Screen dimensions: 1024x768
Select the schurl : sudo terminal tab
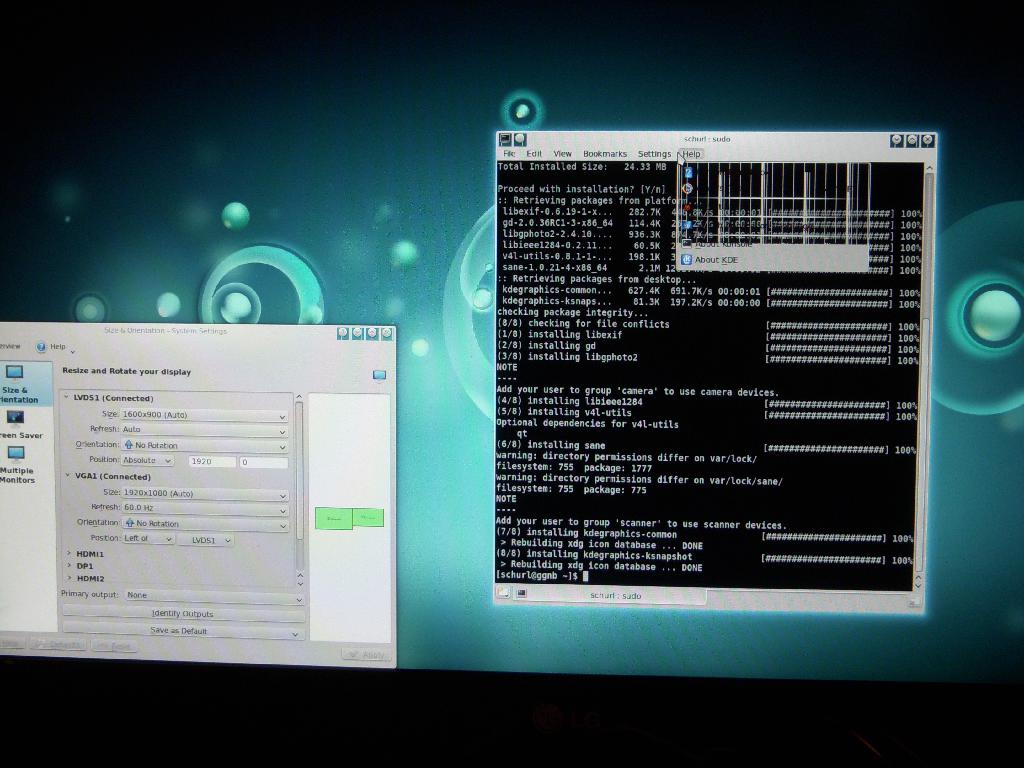[x=614, y=595]
